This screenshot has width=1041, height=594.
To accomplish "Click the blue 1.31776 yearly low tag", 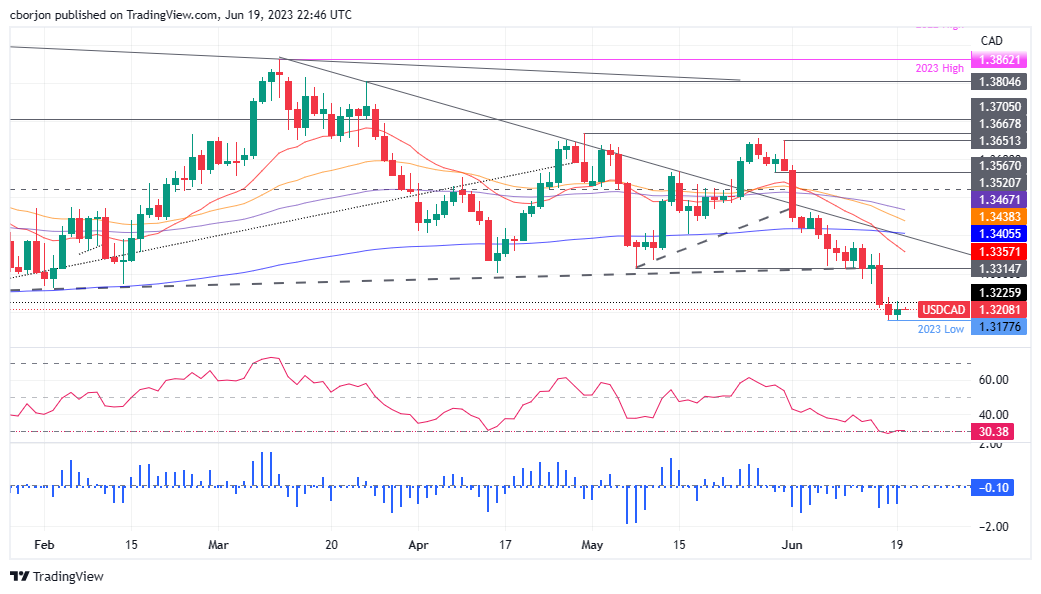I will click(x=998, y=326).
